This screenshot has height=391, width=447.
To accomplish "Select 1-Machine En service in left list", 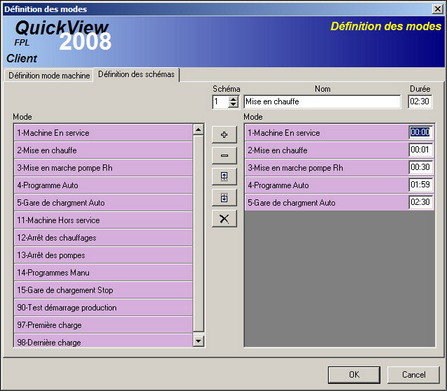I will [x=103, y=133].
